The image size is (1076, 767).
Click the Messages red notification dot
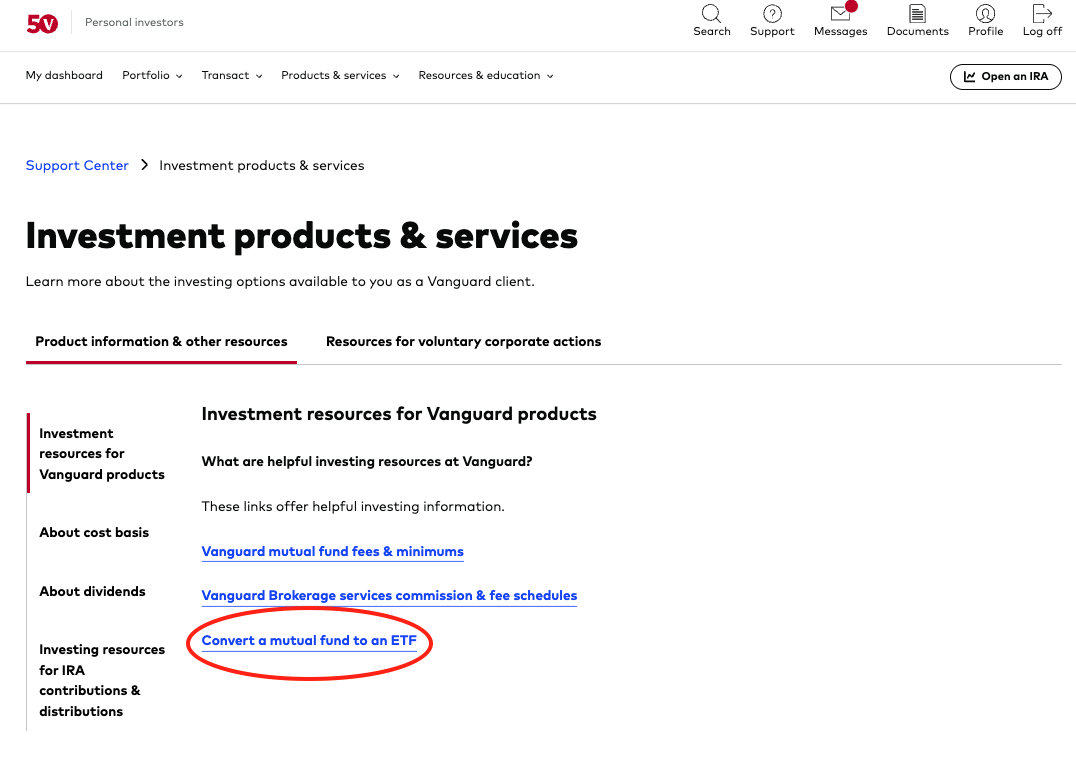tap(851, 6)
